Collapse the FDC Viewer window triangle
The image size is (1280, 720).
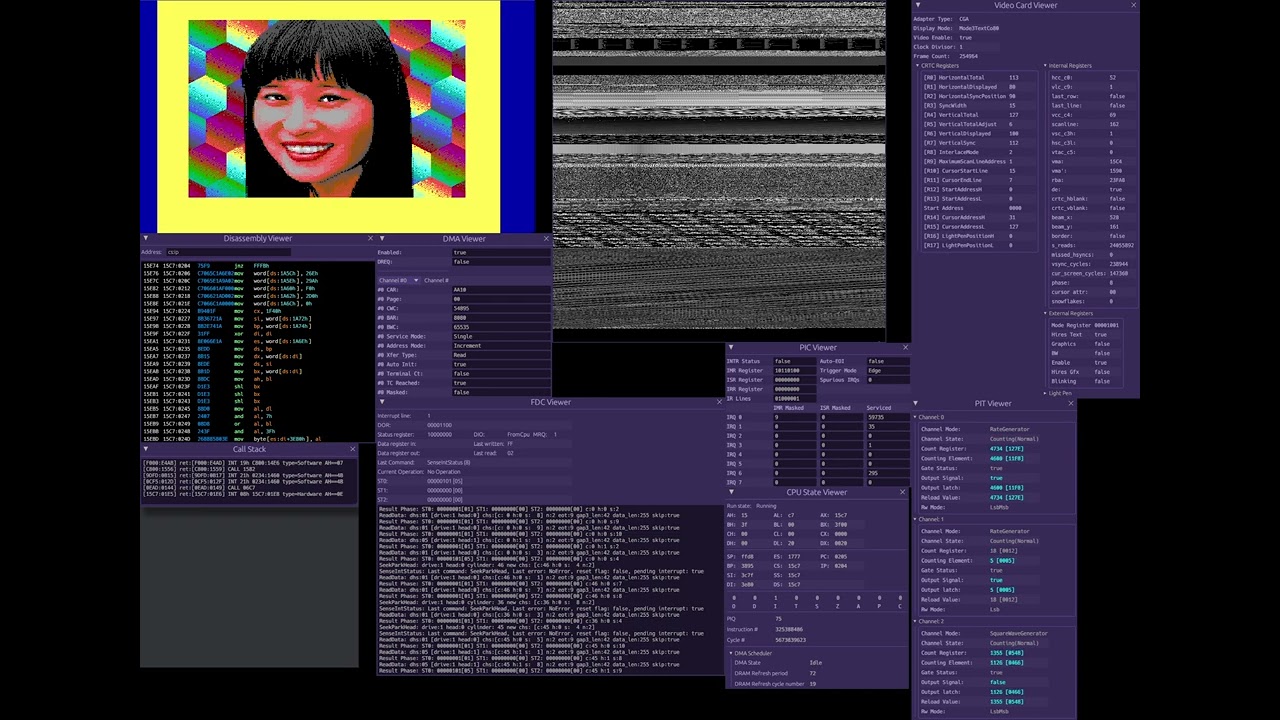click(x=382, y=402)
